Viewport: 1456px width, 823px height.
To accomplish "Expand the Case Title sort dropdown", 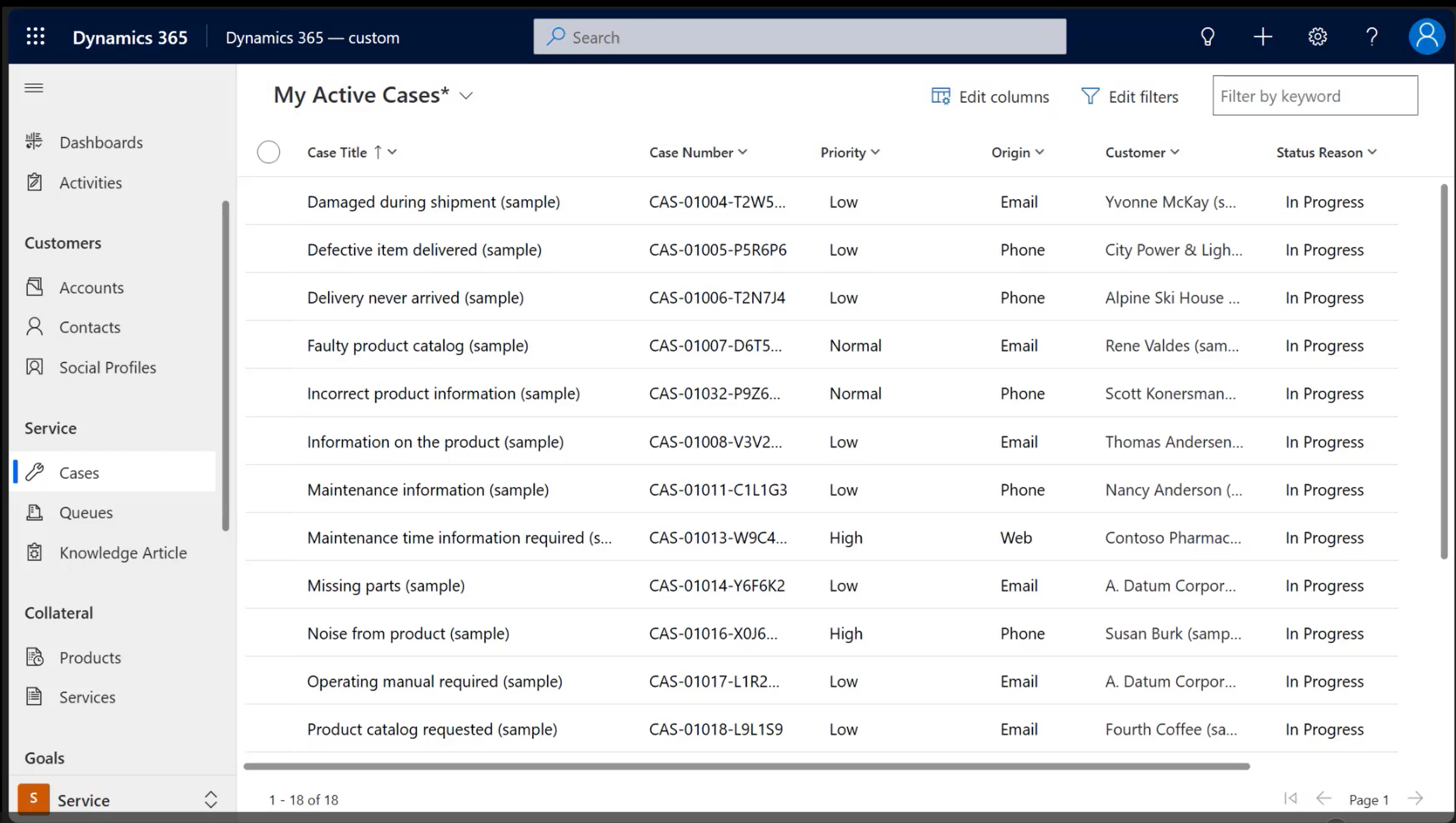I will (391, 152).
